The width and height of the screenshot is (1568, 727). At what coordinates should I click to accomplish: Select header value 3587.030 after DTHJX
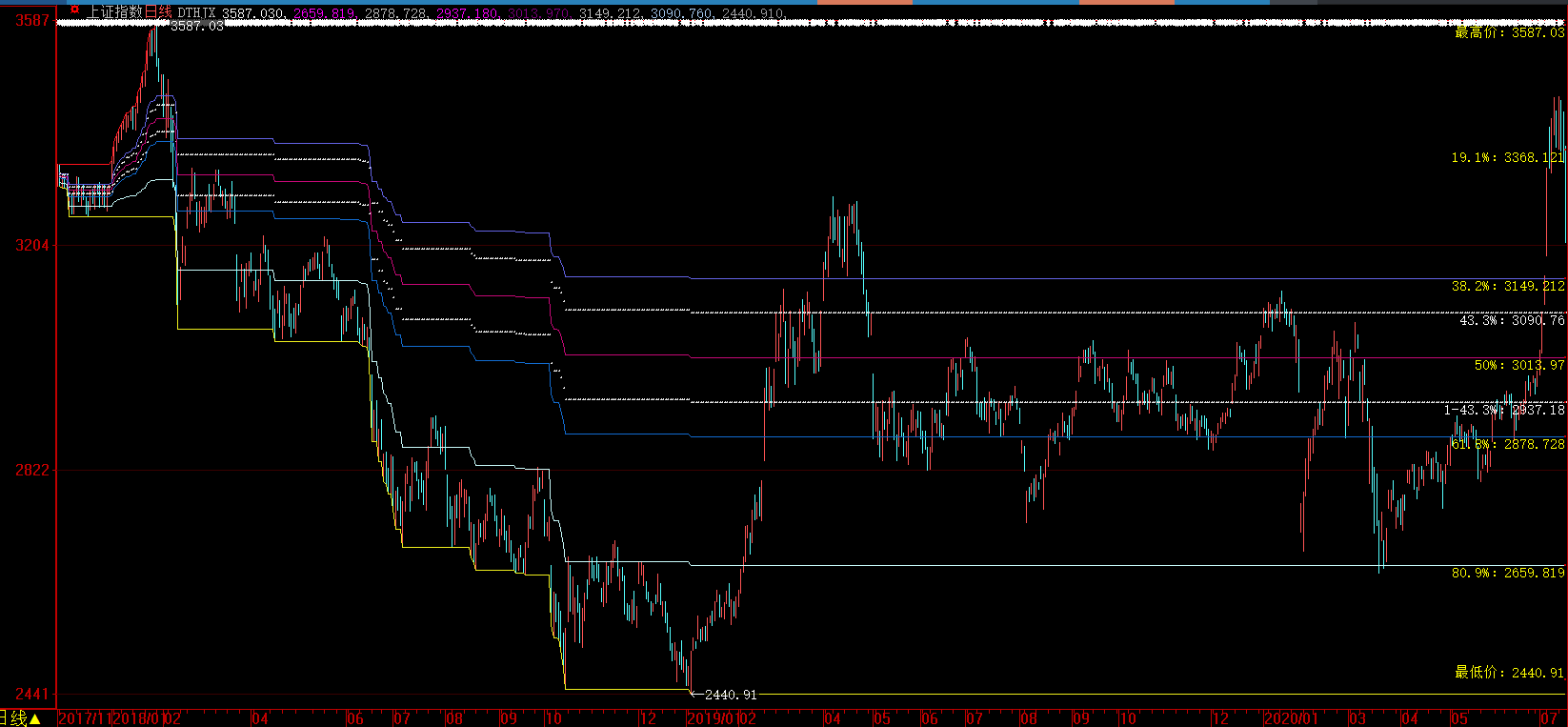coord(252,13)
